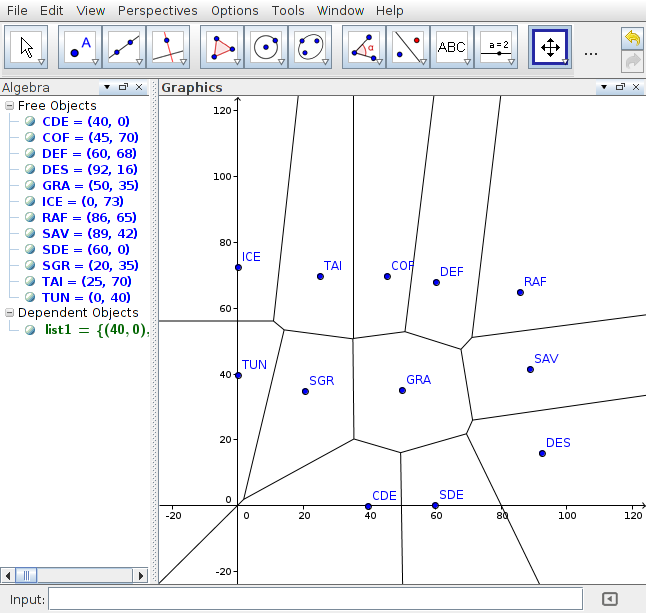Select the Polygon tool

222,47
